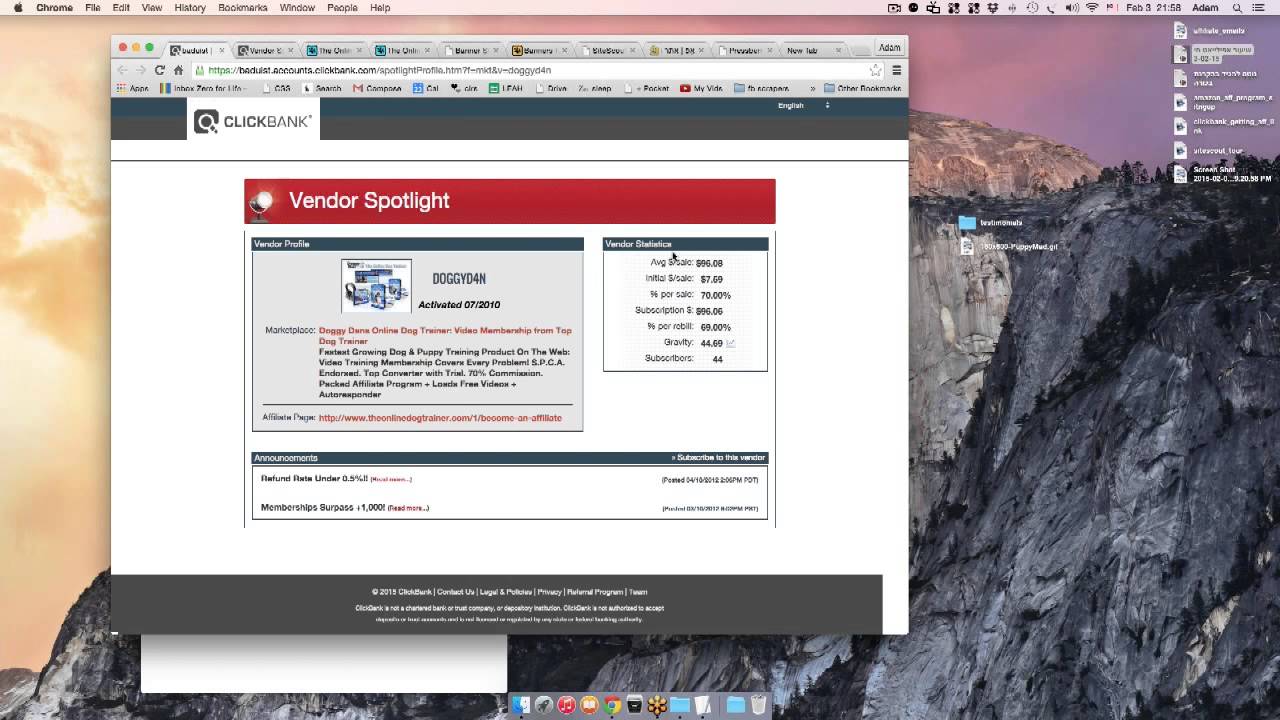Image resolution: width=1280 pixels, height=720 pixels.
Task: Switch to the Banners tab with yellow icon
Action: click(x=538, y=50)
